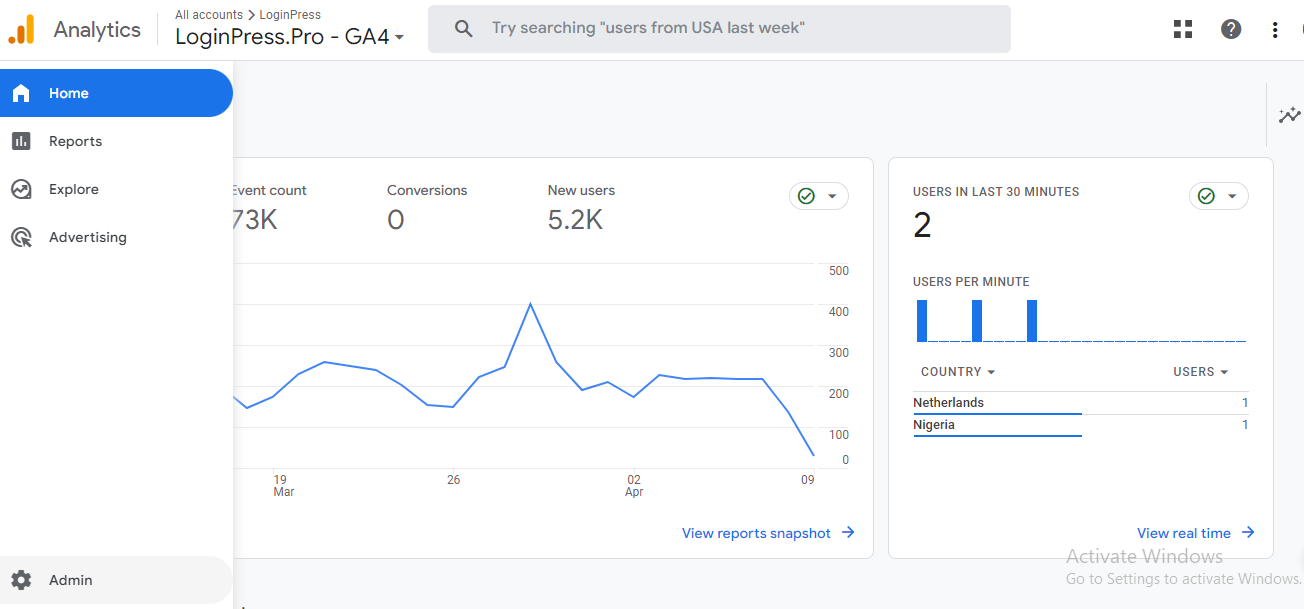Open the COUNTRY column dropdown
This screenshot has height=609, width=1304.
click(x=956, y=371)
